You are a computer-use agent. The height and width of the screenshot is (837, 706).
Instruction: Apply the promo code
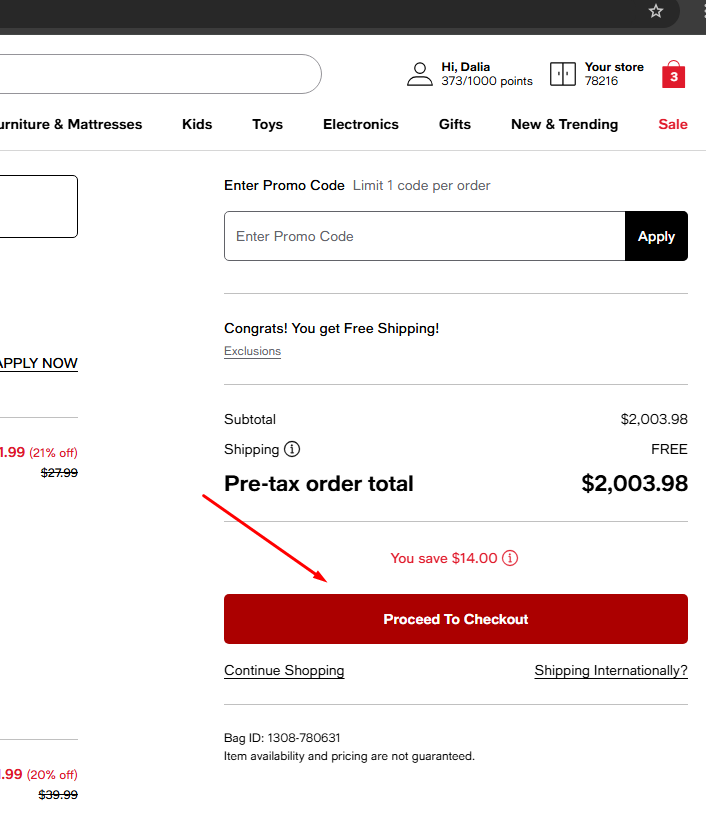656,236
